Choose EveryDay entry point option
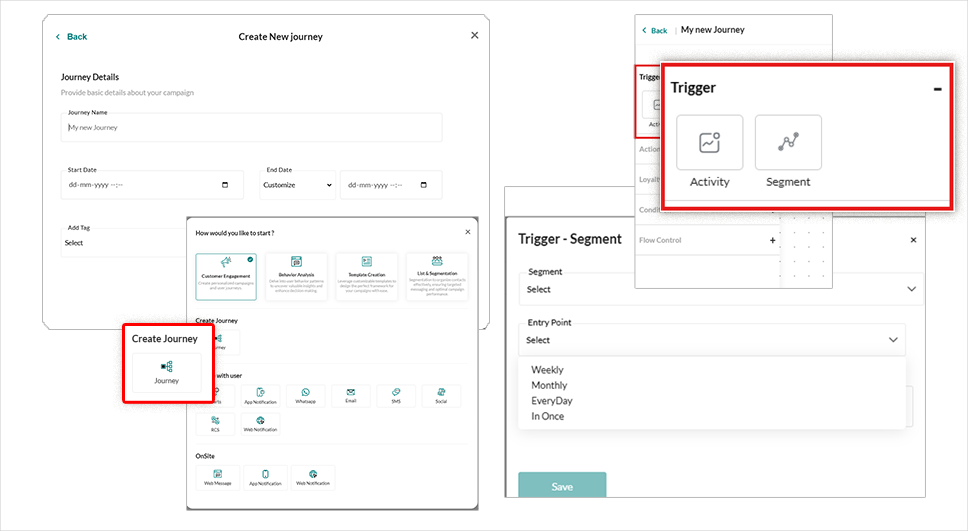968x531 pixels. [x=552, y=401]
